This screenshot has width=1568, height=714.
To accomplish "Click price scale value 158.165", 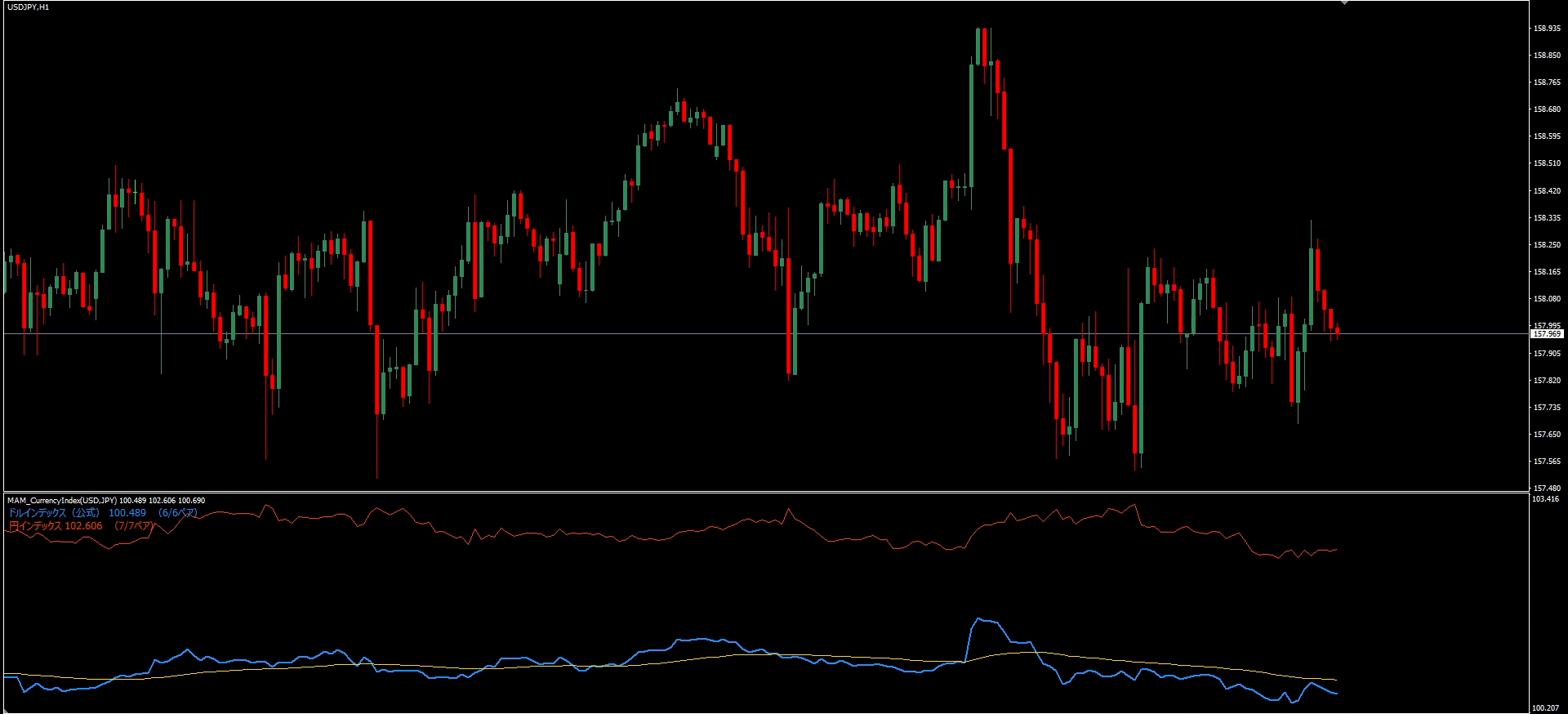I will tap(1548, 272).
